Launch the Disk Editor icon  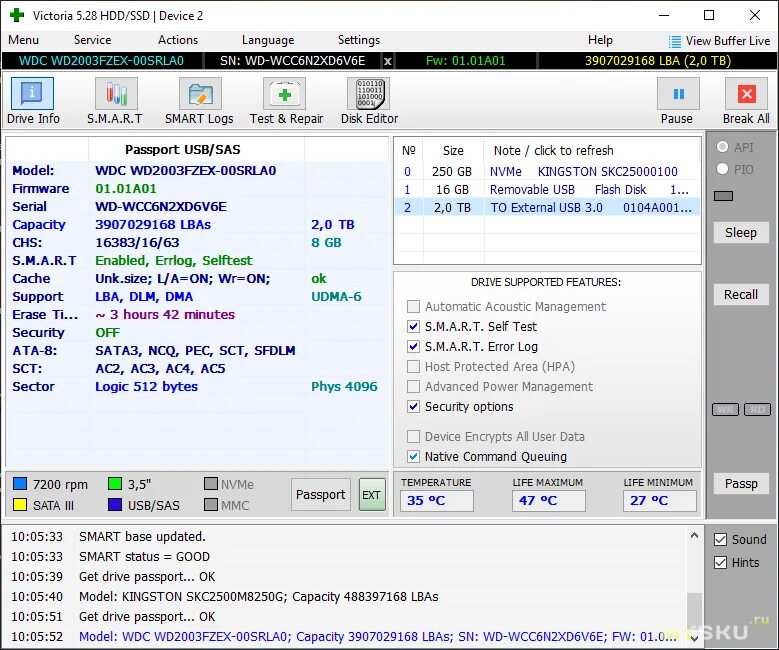(368, 93)
